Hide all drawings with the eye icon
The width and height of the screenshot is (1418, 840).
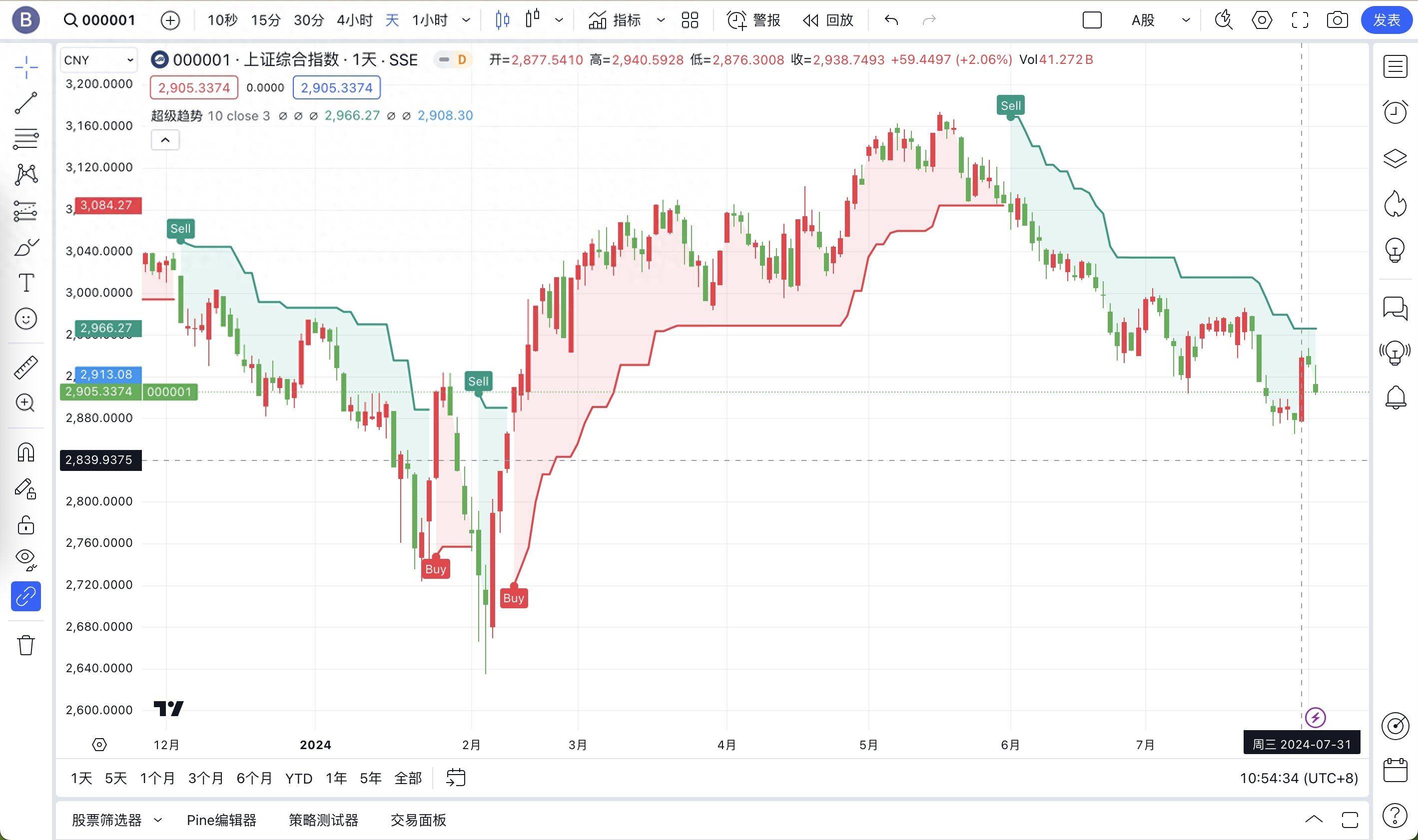[26, 560]
